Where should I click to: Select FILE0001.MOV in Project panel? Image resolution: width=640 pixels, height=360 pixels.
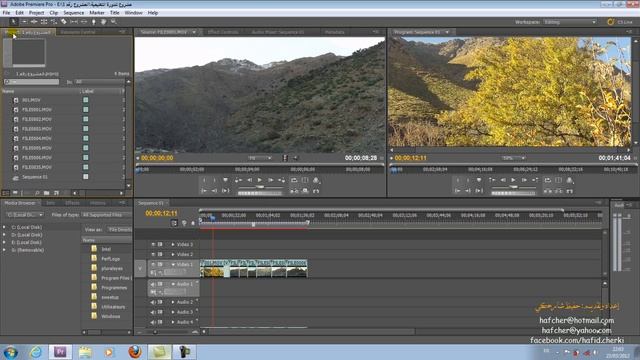coord(37,109)
